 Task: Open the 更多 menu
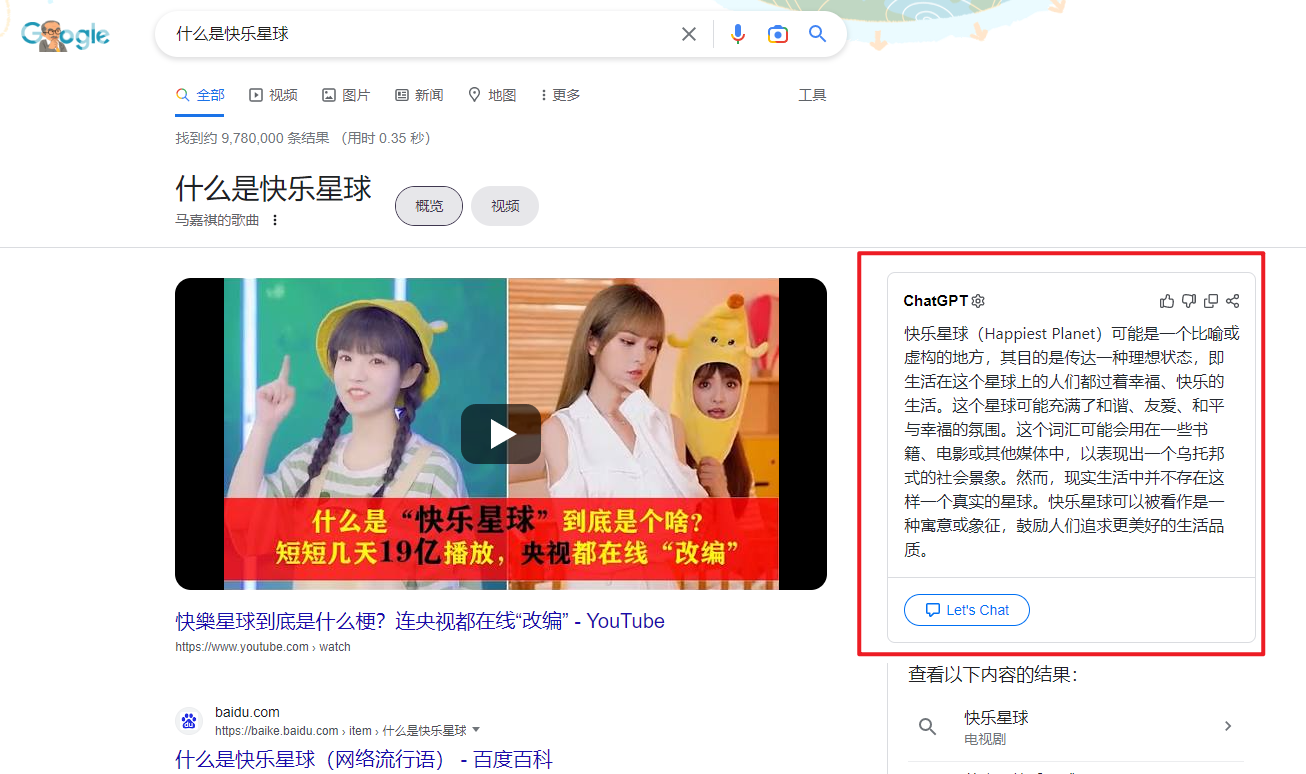click(x=560, y=95)
